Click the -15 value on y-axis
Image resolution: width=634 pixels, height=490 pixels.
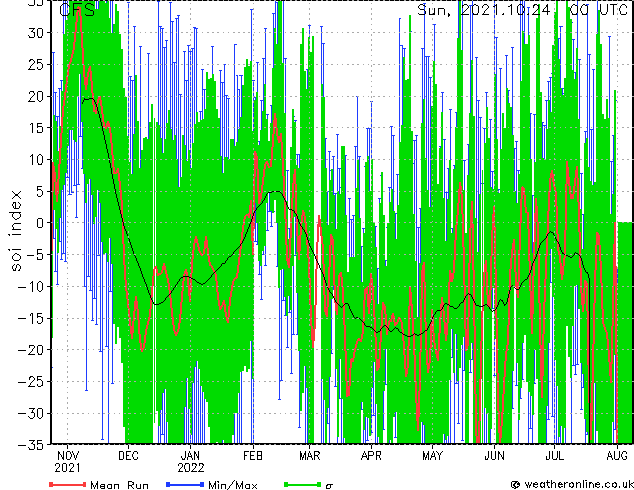(x=31, y=318)
